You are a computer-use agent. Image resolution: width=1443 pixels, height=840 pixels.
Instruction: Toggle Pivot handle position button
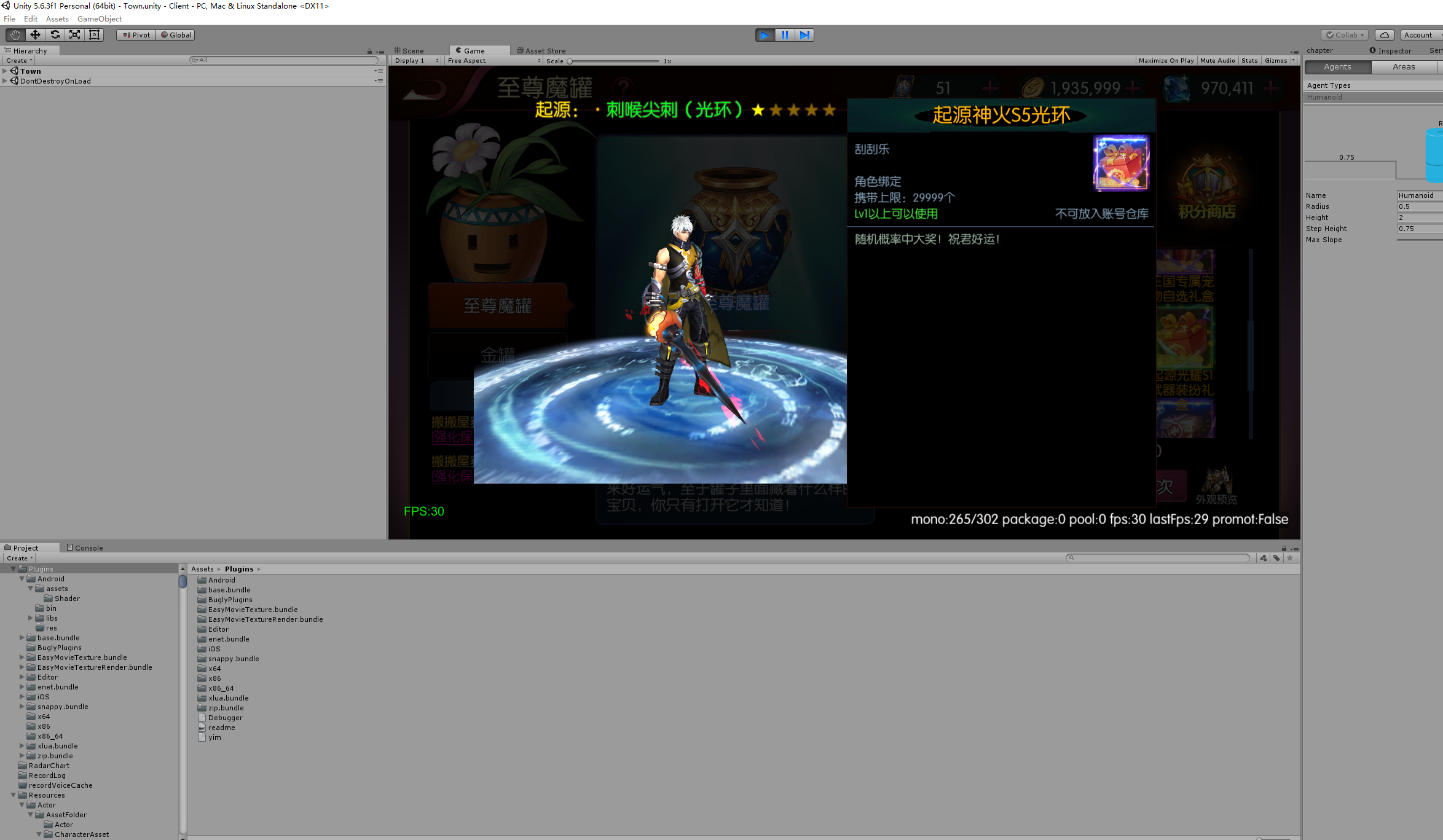136,35
